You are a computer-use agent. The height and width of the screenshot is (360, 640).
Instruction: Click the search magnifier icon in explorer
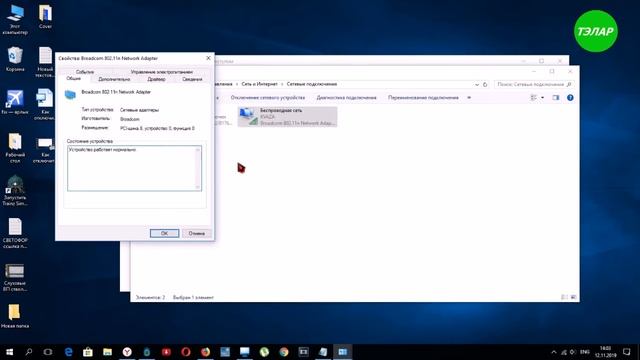[569, 84]
